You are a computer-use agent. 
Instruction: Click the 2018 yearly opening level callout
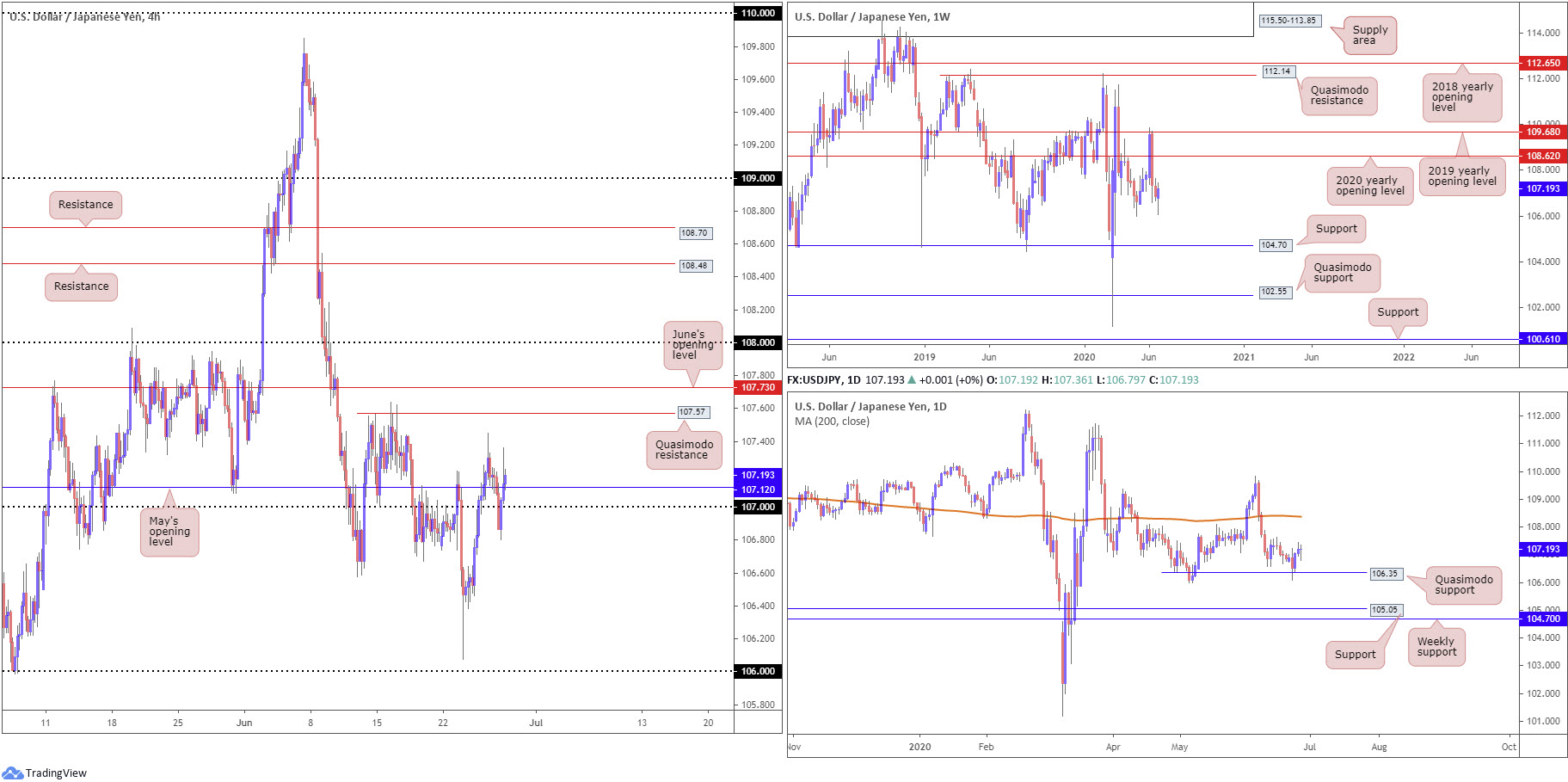(x=1462, y=97)
